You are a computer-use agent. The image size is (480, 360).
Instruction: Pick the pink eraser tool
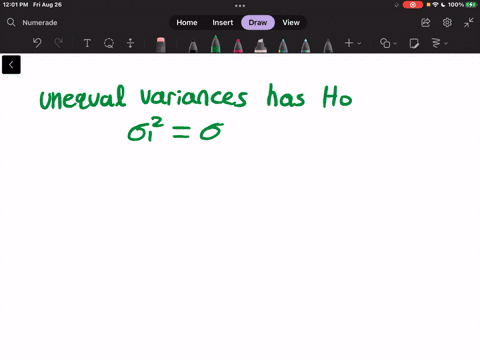coord(161,44)
